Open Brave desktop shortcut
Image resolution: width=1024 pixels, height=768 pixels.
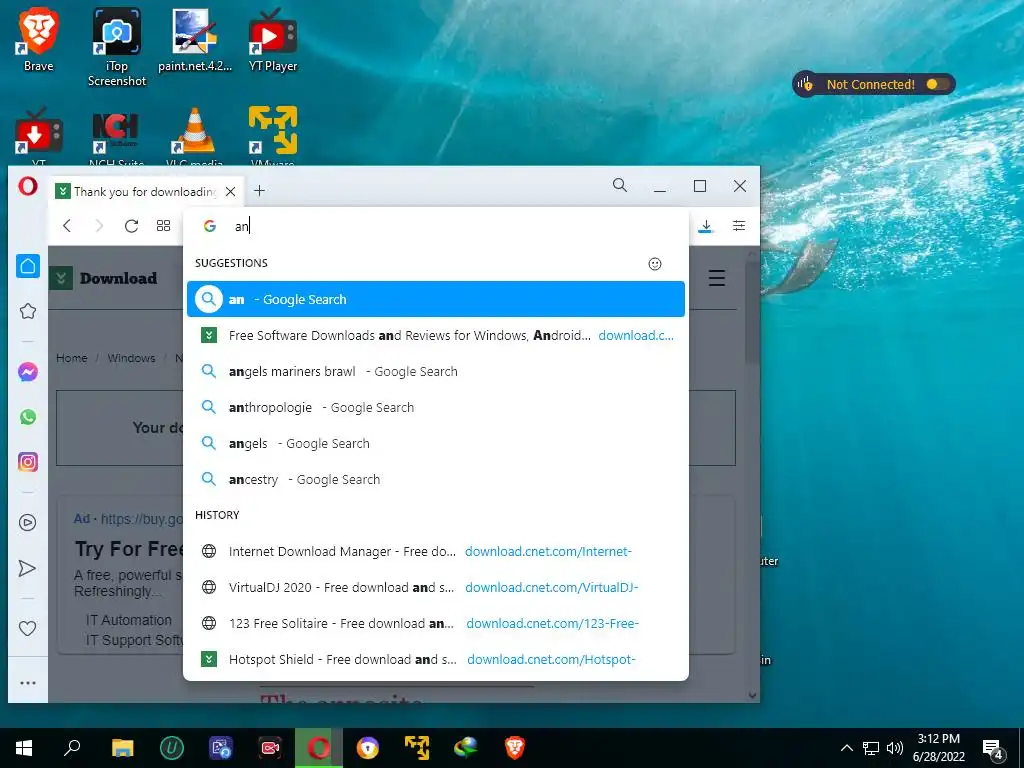[39, 39]
